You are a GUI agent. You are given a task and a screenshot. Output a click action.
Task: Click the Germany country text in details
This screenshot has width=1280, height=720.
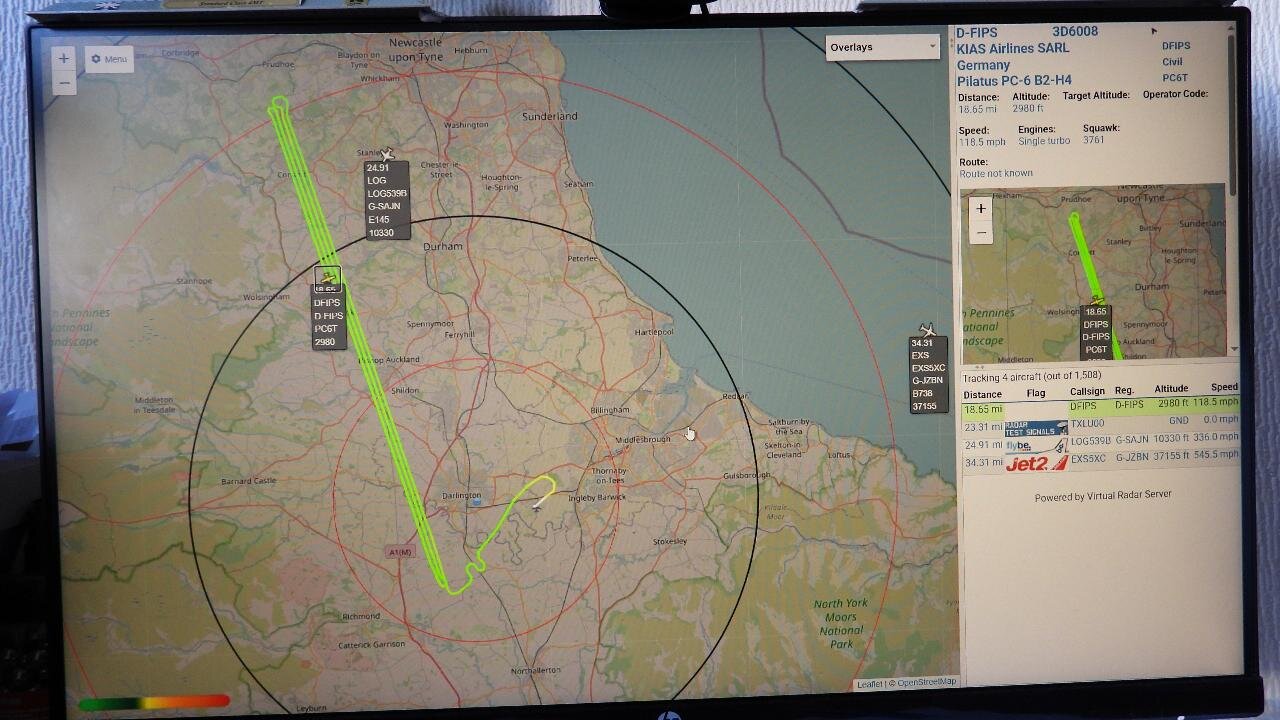coord(983,65)
